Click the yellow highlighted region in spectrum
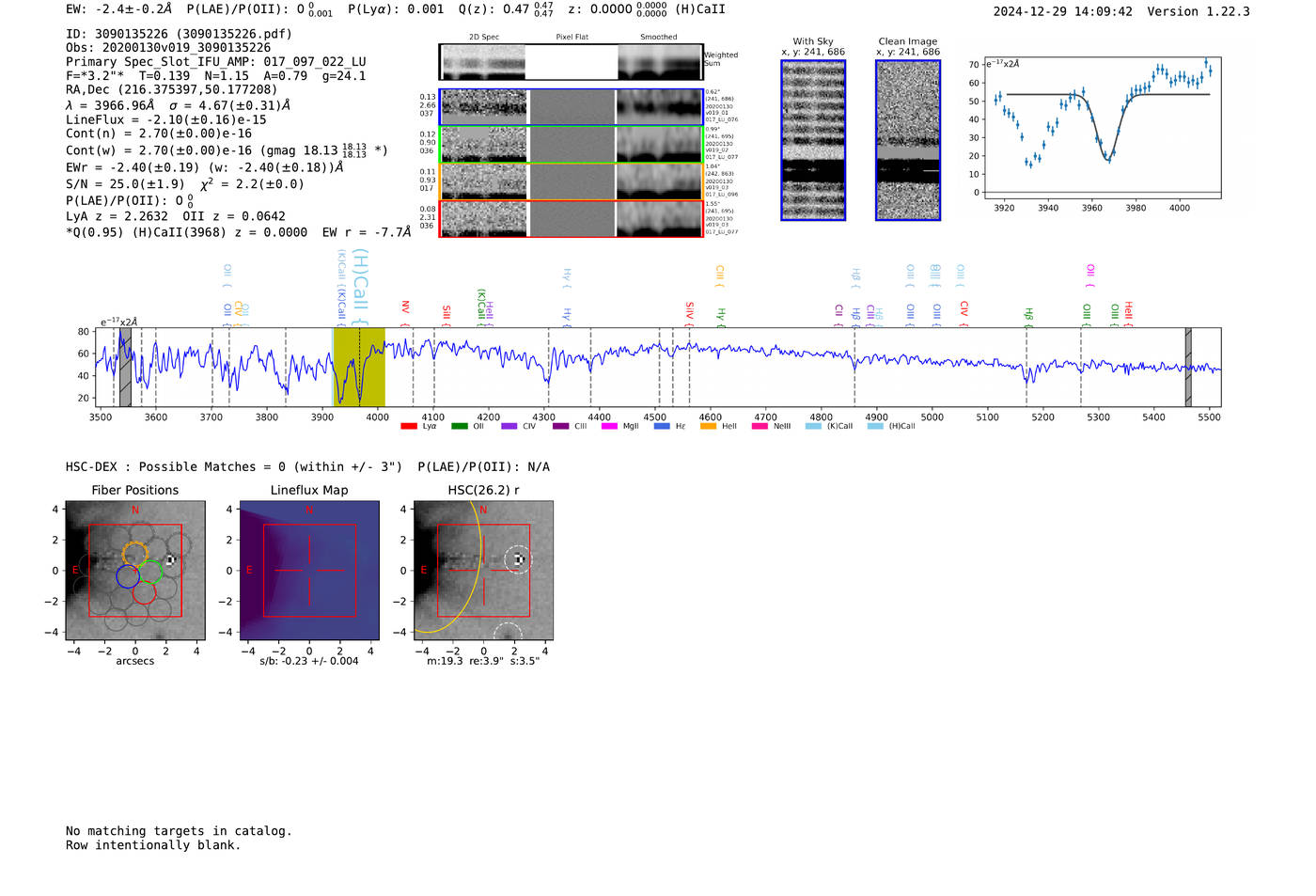Viewport: 1316px width, 896px height. point(359,367)
